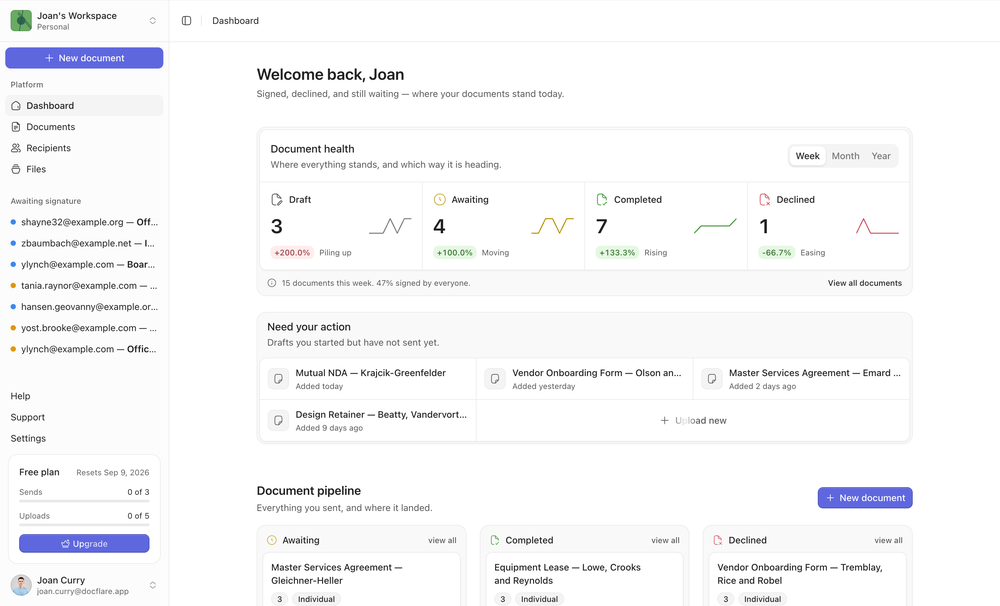Open Documents in the sidebar
This screenshot has height=606, width=1000.
tap(84, 127)
